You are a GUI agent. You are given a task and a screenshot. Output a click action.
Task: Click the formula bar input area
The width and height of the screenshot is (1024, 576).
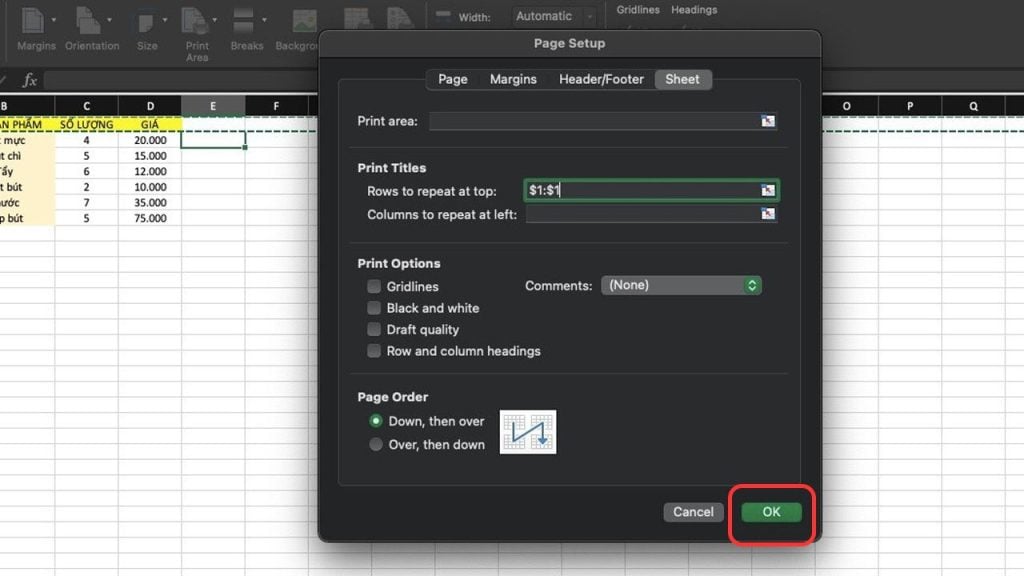(x=183, y=80)
